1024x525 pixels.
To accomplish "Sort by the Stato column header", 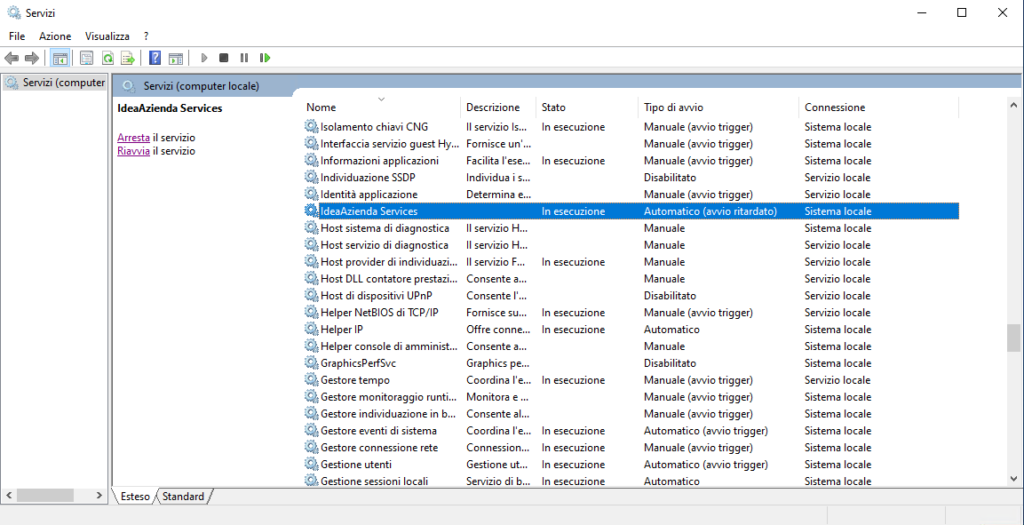I will [x=587, y=107].
